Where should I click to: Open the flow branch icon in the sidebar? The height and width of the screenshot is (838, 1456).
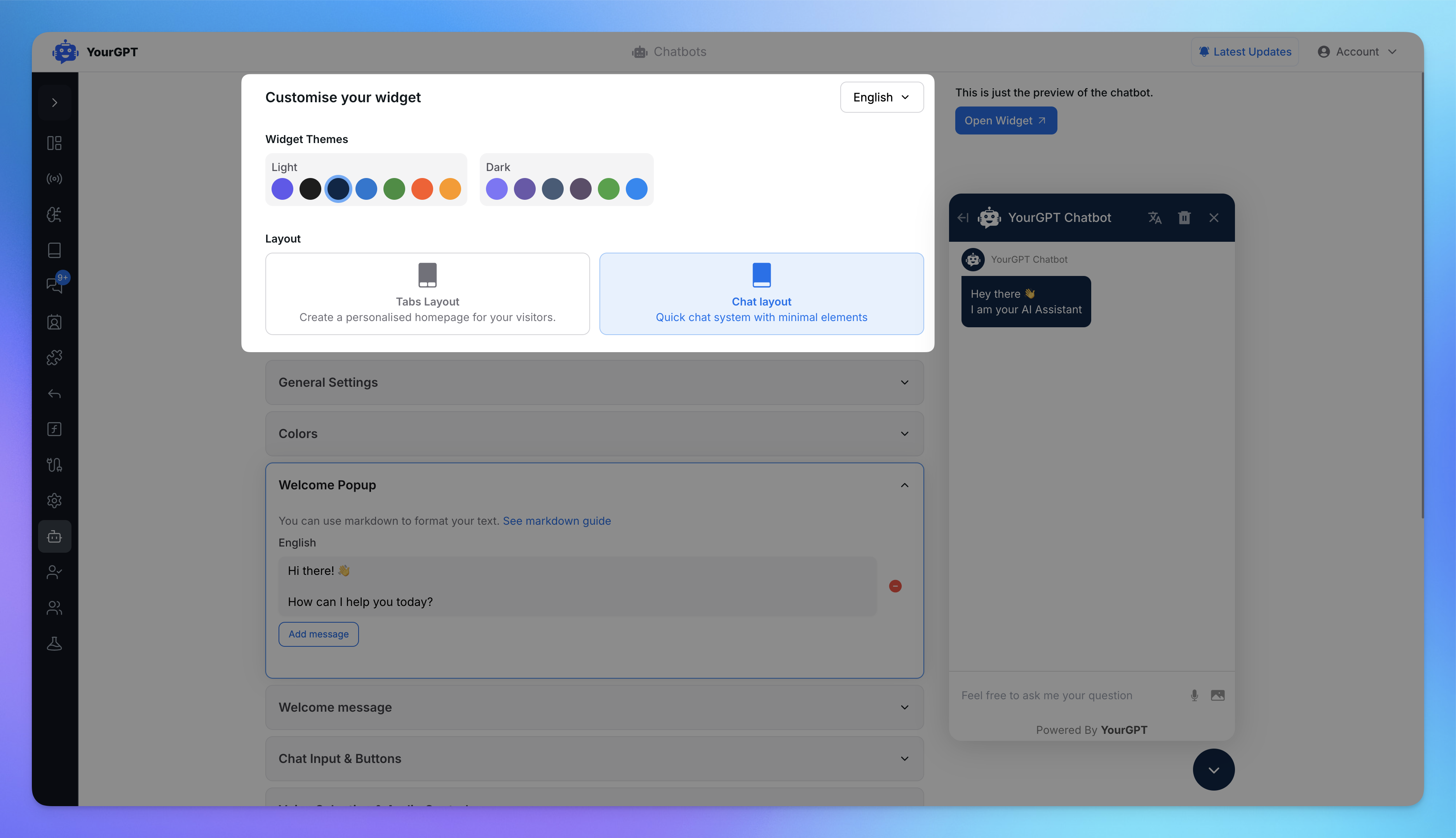(x=55, y=465)
